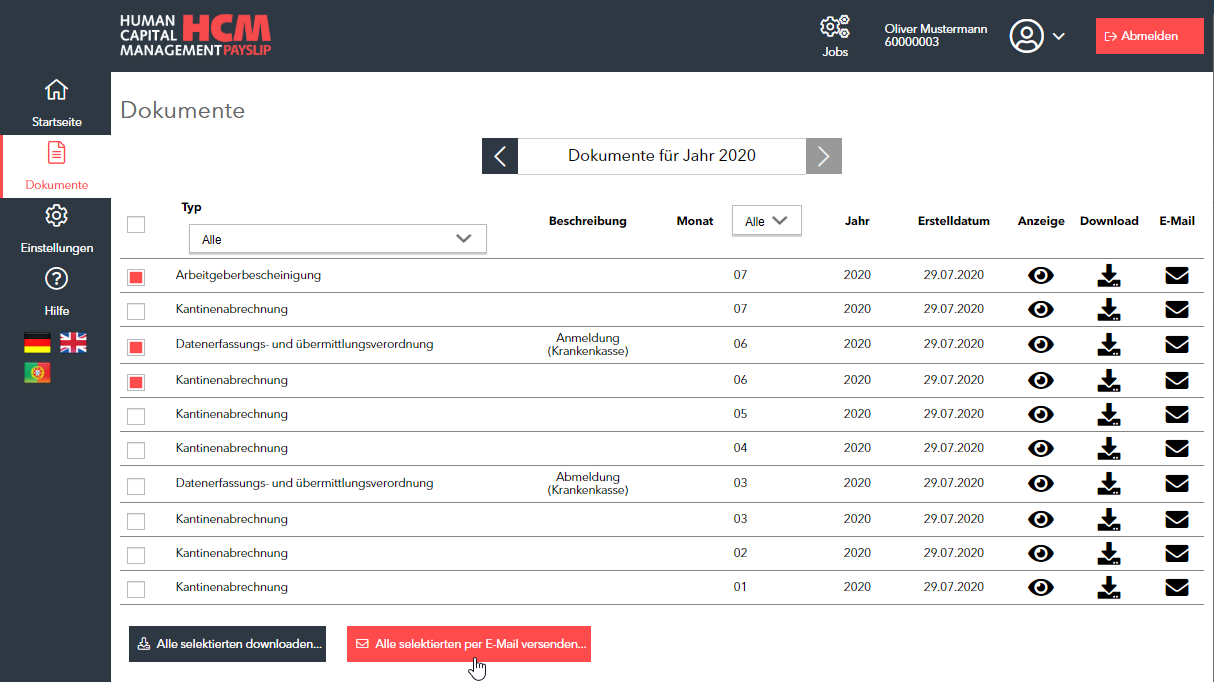1214x682 pixels.
Task: View Kantinenabrechnung month 04 via eye icon
Action: (x=1041, y=449)
